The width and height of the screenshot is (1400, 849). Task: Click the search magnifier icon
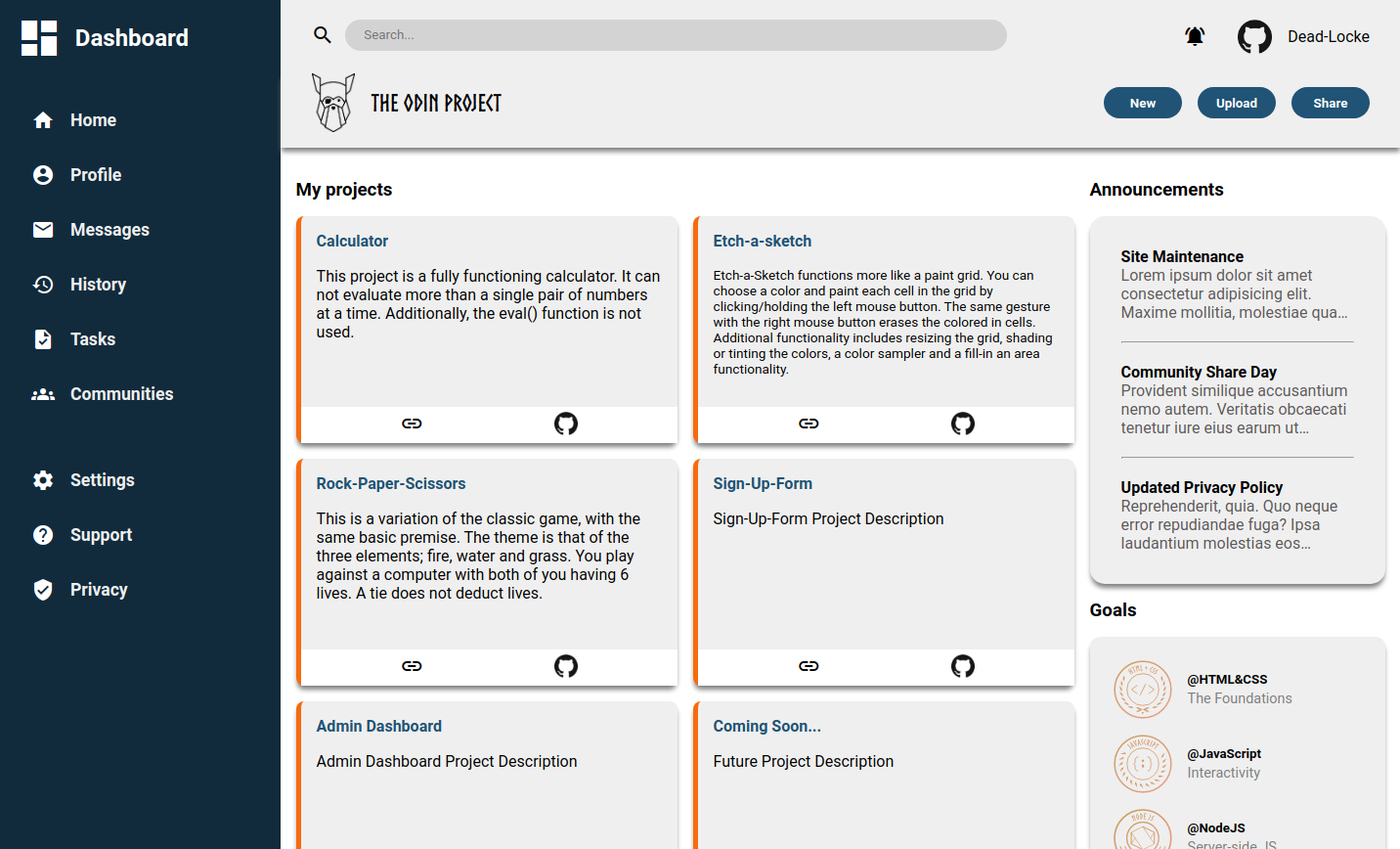pos(323,34)
